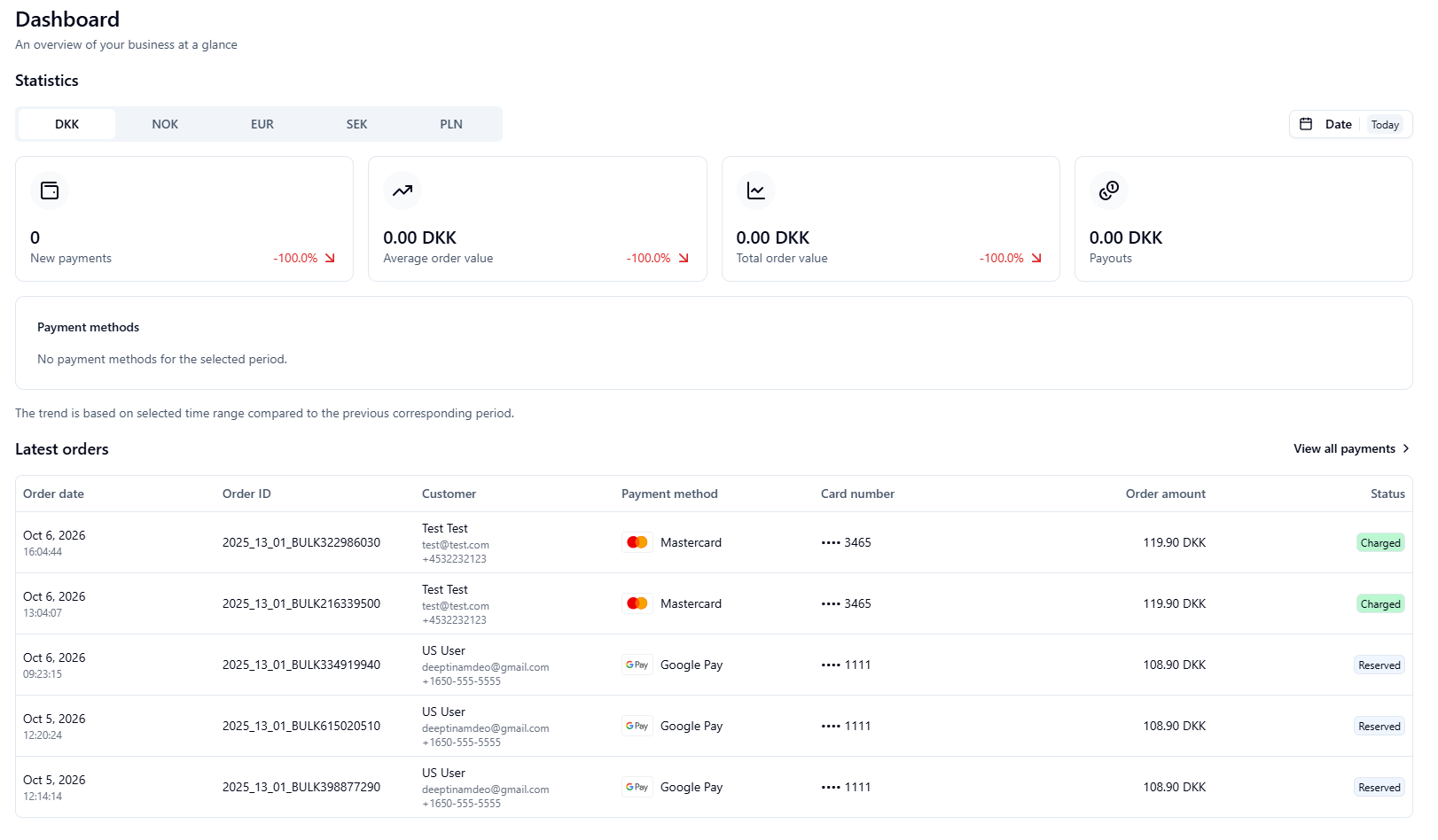Click the Order amount column header
Image resolution: width=1438 pixels, height=840 pixels.
point(1166,494)
